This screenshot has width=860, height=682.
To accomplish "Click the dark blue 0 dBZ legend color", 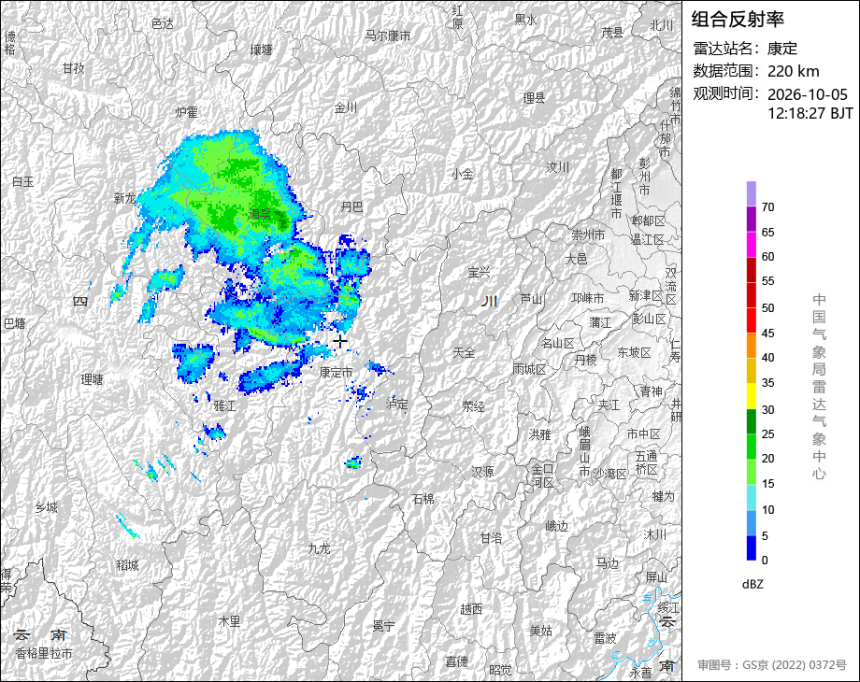I will pos(751,548).
